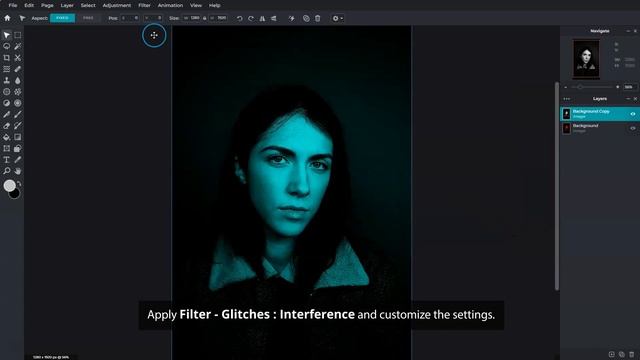Delete layer with bottom trash icon
Image resolution: width=640 pixels, height=360 pixels.
(632, 354)
